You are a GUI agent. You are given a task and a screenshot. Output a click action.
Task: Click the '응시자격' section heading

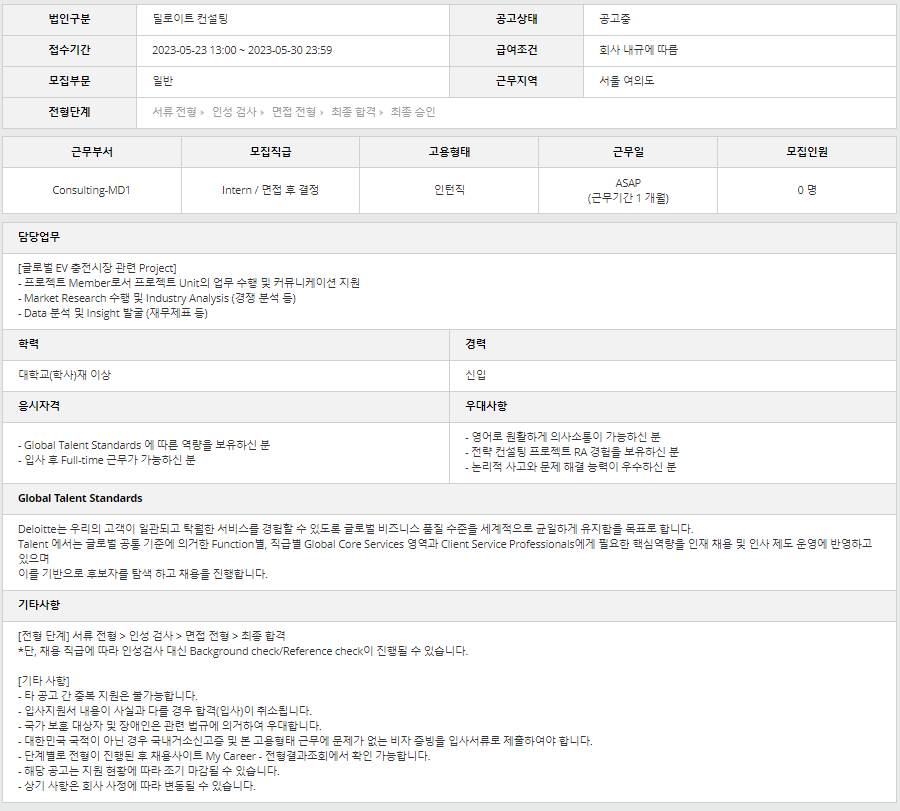38,406
